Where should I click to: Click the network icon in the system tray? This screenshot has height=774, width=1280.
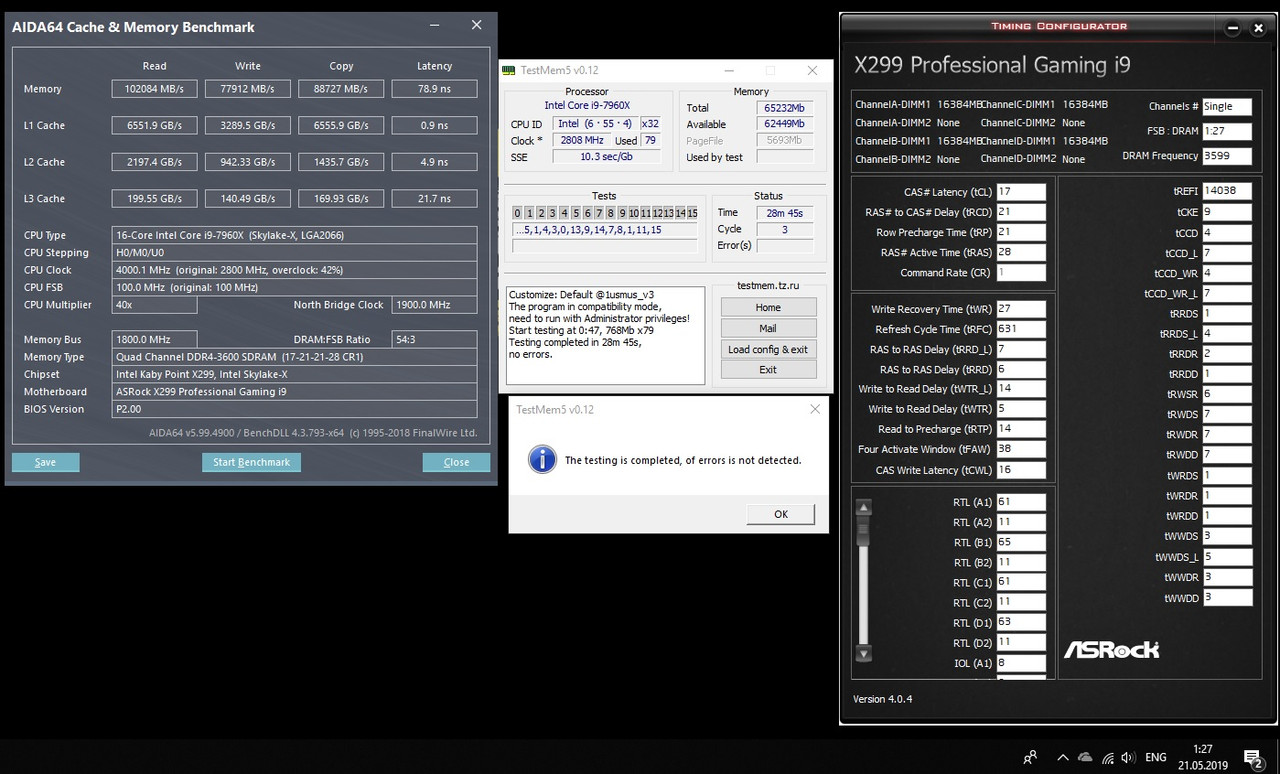click(x=1107, y=757)
